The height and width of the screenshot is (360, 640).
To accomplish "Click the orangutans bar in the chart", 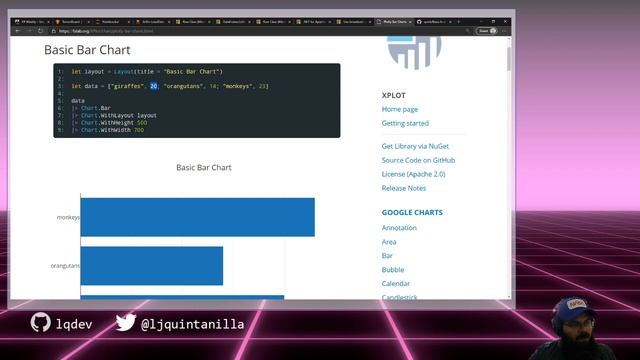I will pos(152,266).
